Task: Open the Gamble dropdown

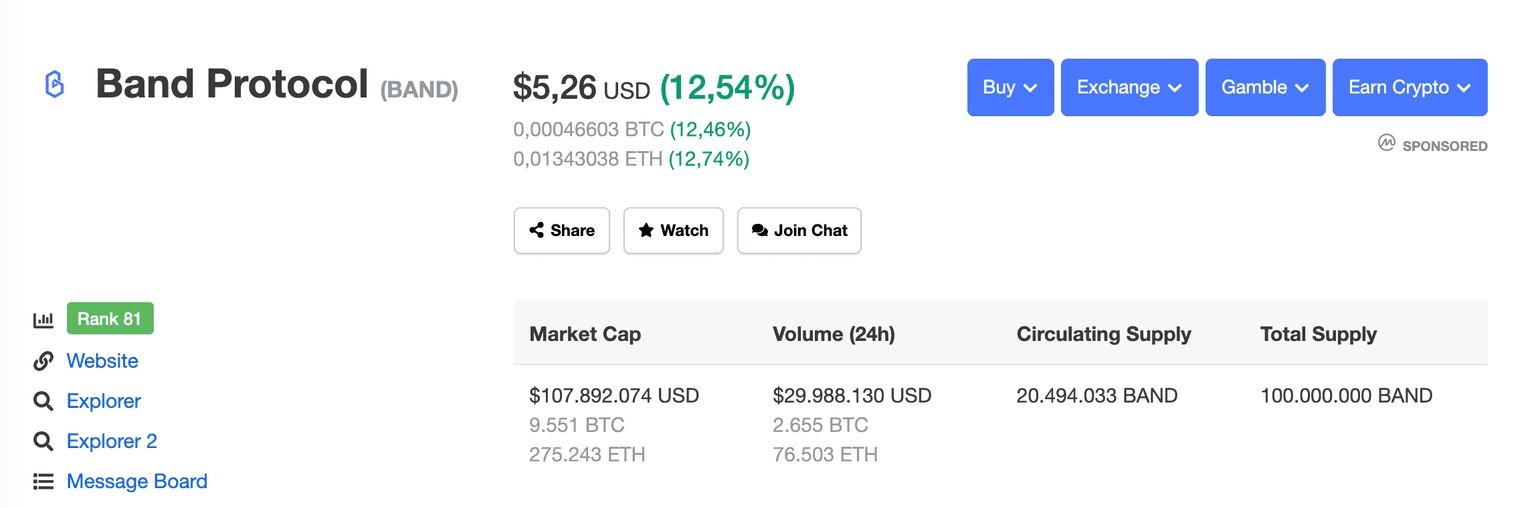Action: [x=1265, y=87]
